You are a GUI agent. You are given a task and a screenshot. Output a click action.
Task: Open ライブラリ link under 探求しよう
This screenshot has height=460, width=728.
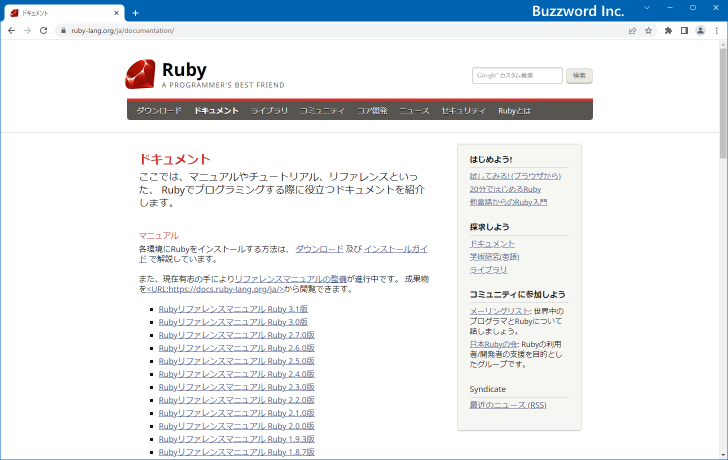488,270
